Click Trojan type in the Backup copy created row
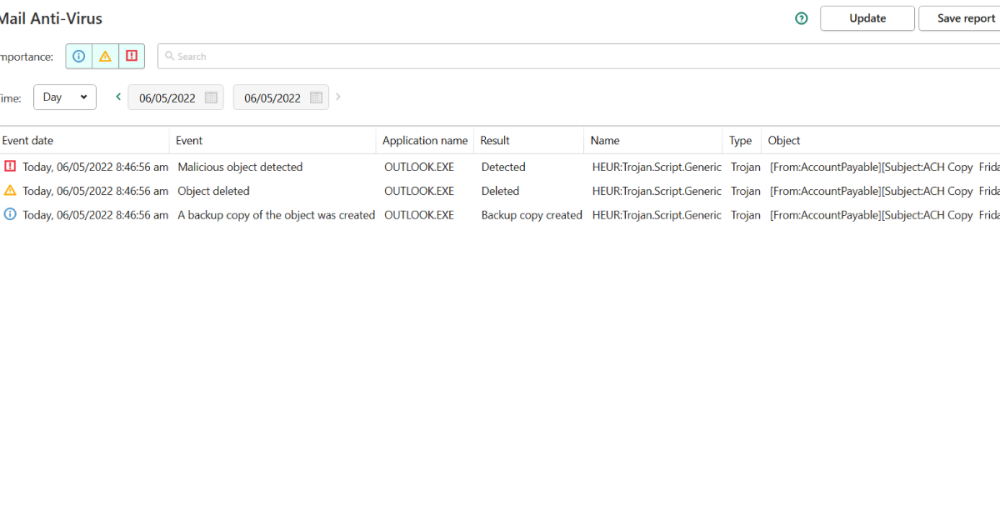1000x521 pixels. click(746, 215)
